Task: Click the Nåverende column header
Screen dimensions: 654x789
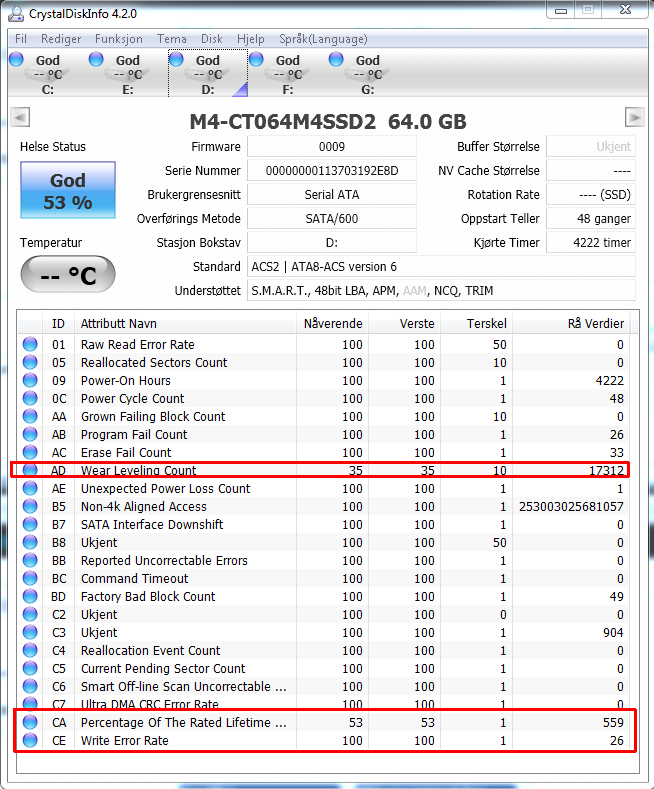Action: [333, 324]
